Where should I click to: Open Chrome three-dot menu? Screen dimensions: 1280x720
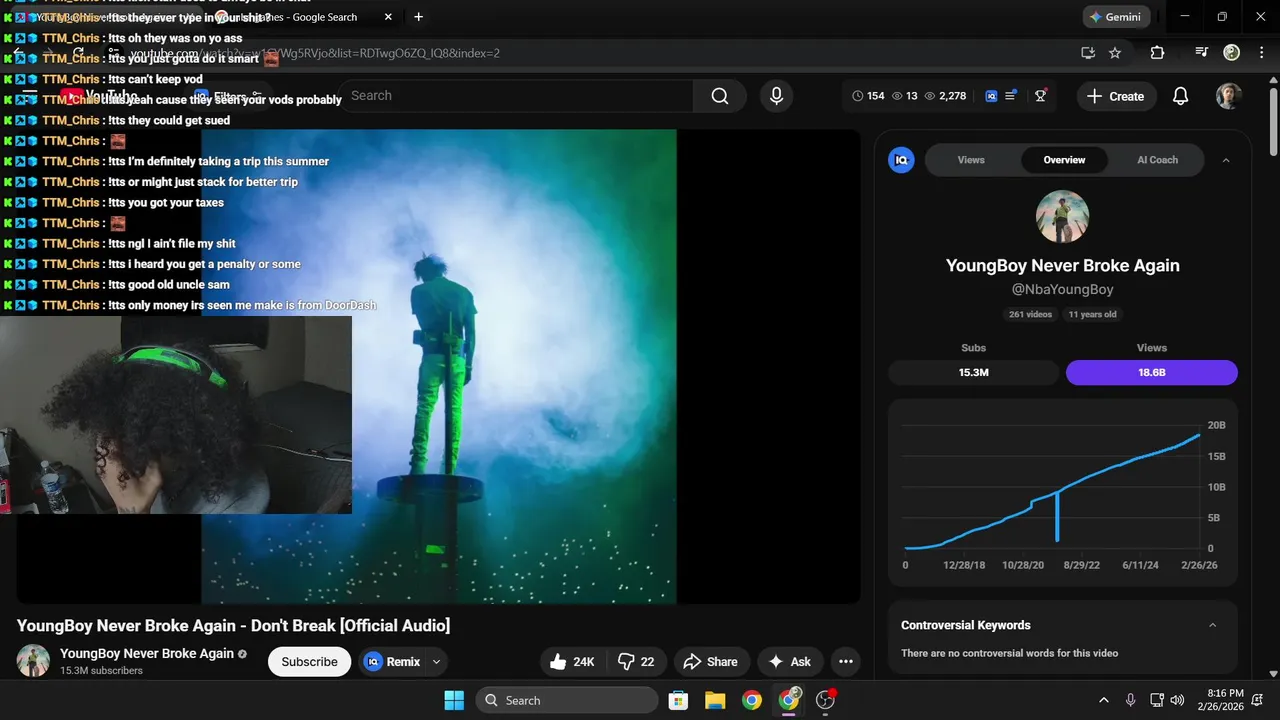tap(1262, 53)
